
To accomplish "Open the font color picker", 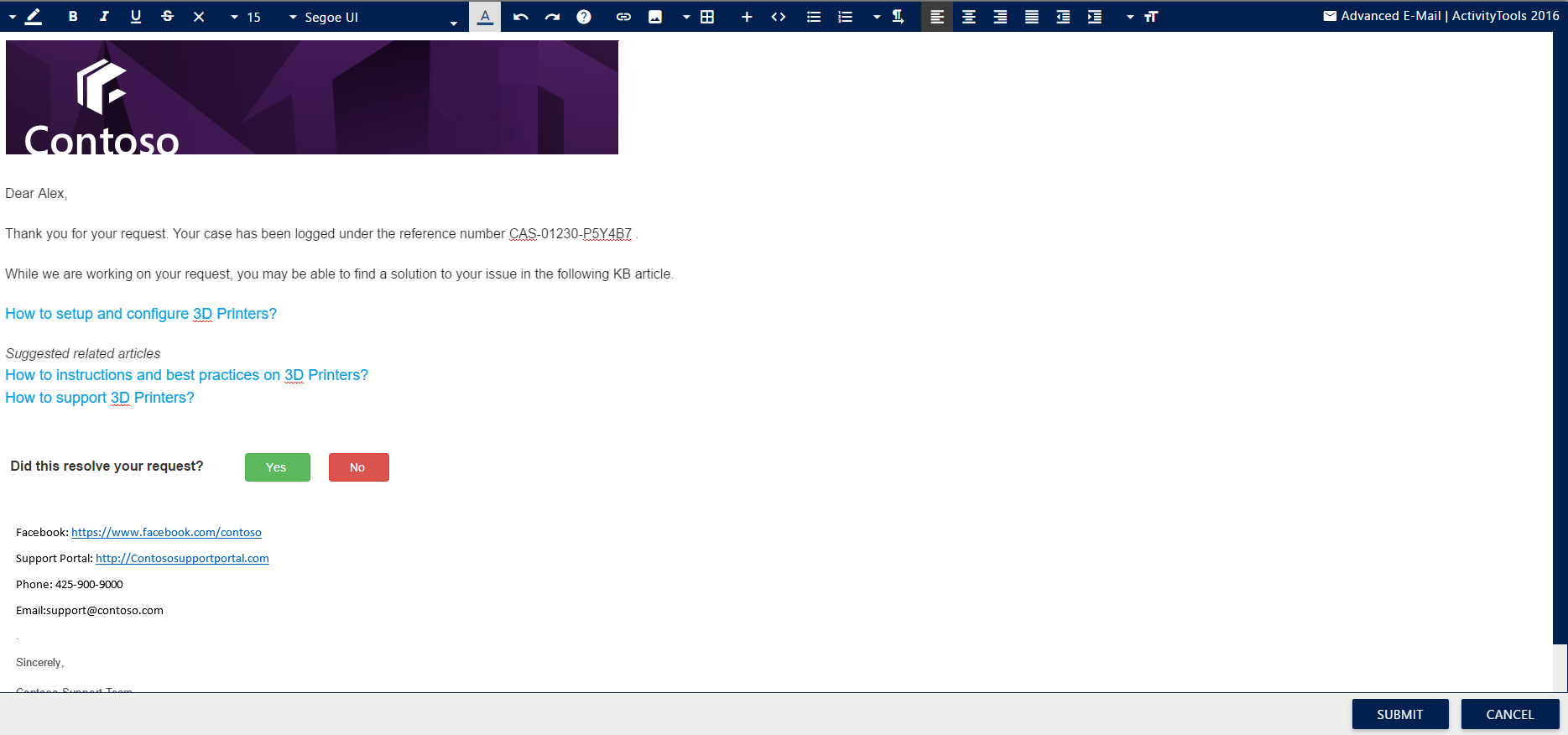I will coord(485,17).
